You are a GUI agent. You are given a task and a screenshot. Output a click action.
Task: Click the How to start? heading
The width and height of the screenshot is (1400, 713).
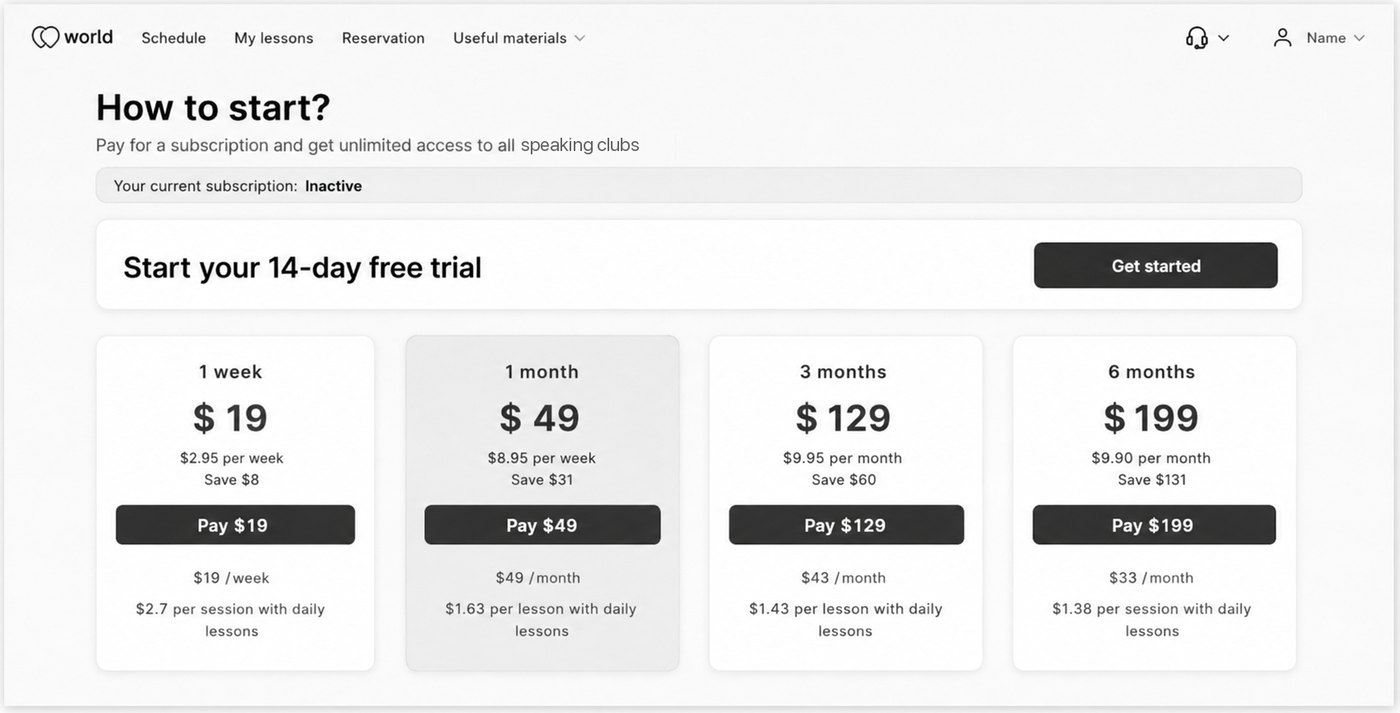point(213,107)
